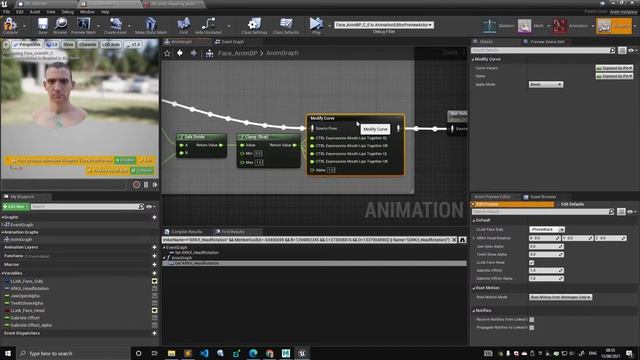Open Alpha Exposed As Pin dropdown

pyautogui.click(x=614, y=76)
